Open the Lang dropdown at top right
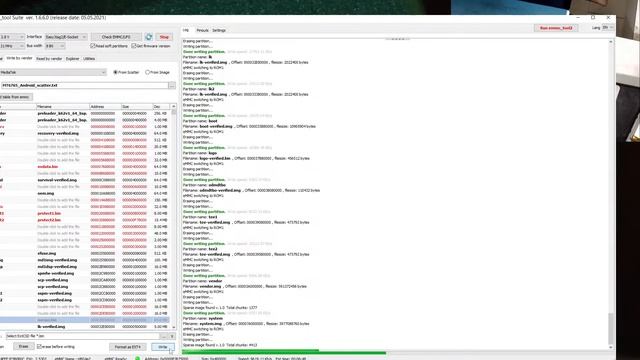 [608, 28]
